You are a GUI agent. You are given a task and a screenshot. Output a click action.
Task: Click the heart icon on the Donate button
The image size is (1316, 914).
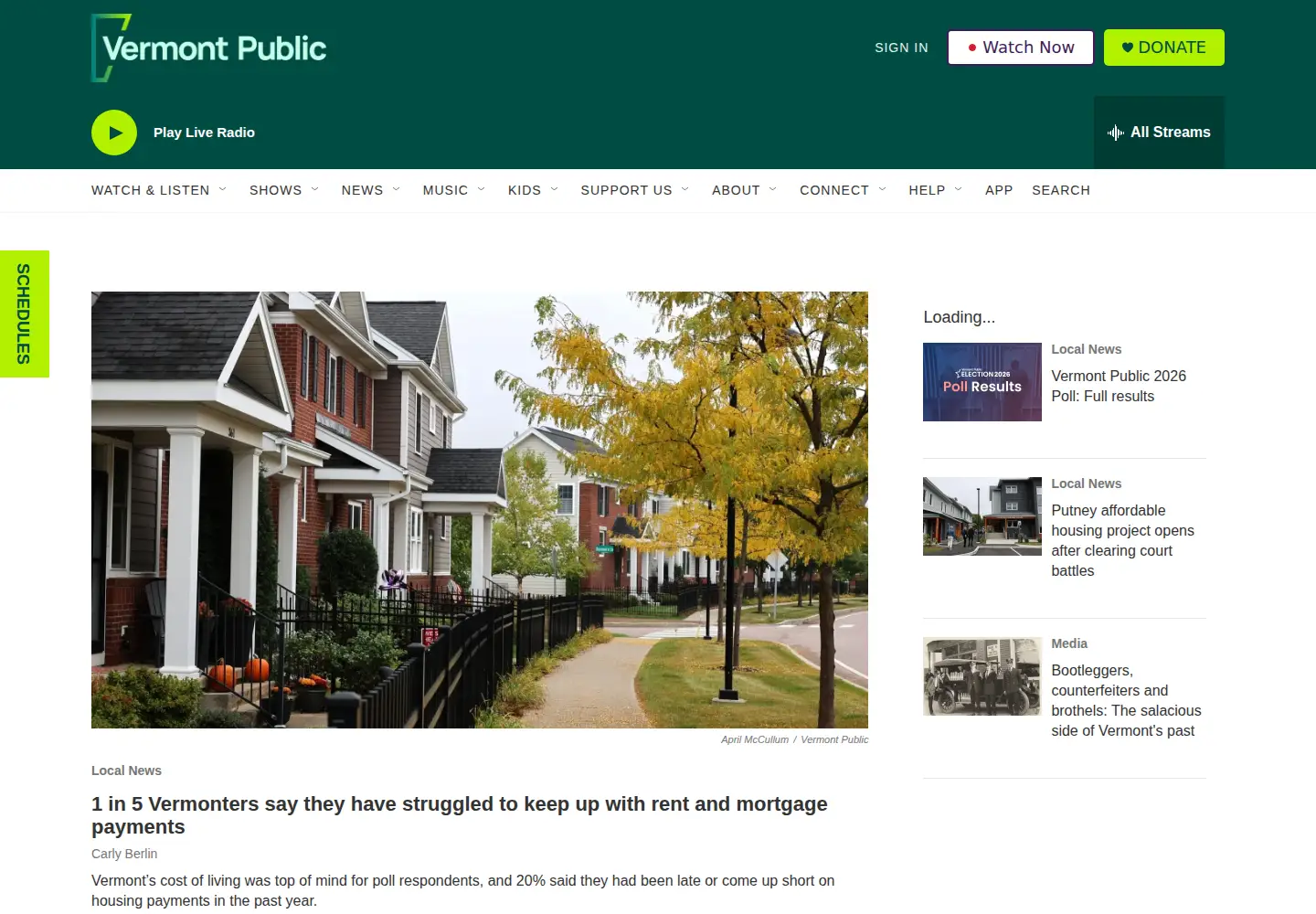tap(1128, 48)
